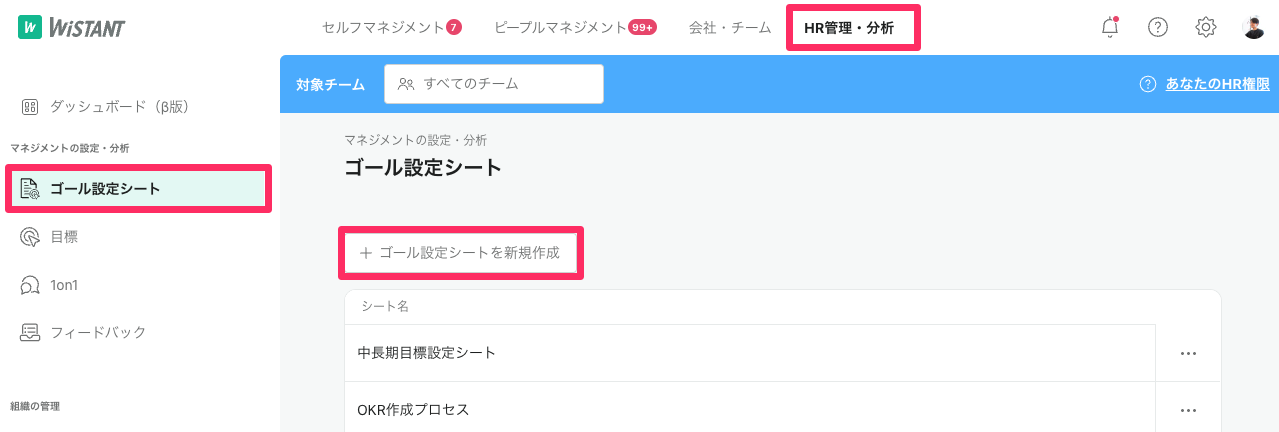Click the 目標 target icon

pyautogui.click(x=30, y=237)
